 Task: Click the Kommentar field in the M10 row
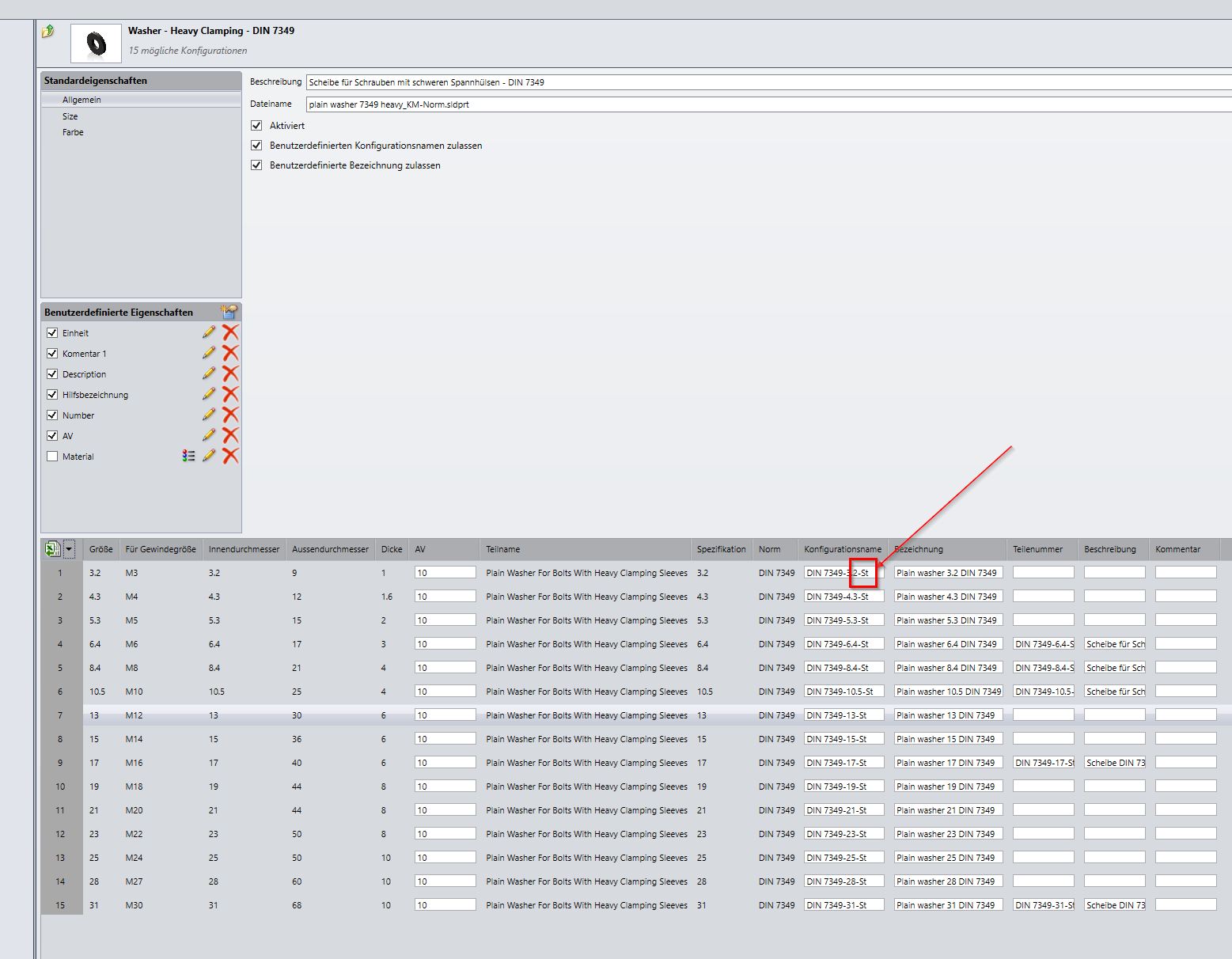coord(1186,692)
